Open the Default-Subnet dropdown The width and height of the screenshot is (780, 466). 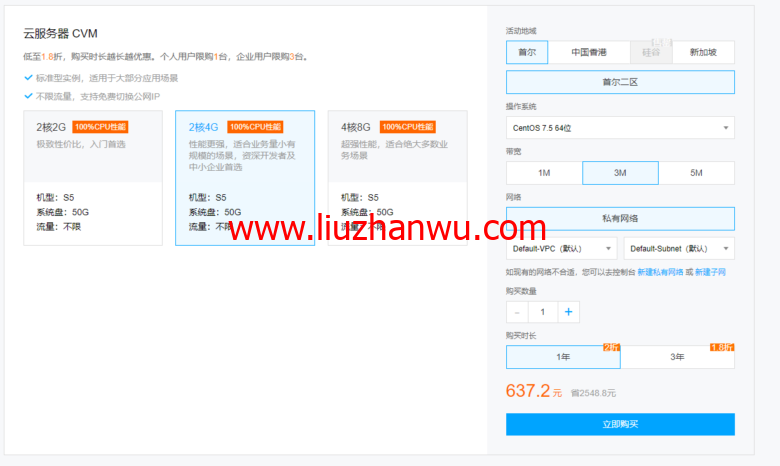[x=679, y=248]
